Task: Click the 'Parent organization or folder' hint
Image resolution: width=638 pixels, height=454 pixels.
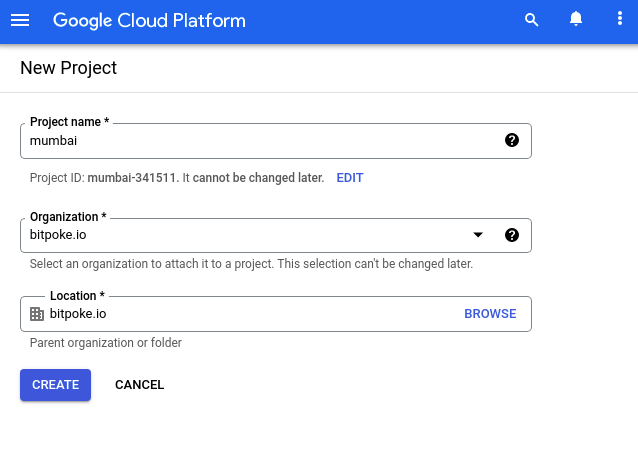Action: point(106,343)
